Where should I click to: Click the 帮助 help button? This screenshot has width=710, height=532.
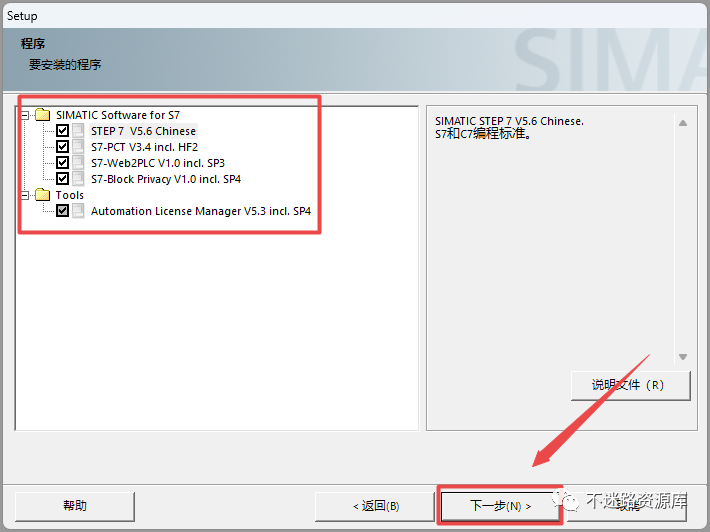[x=75, y=506]
